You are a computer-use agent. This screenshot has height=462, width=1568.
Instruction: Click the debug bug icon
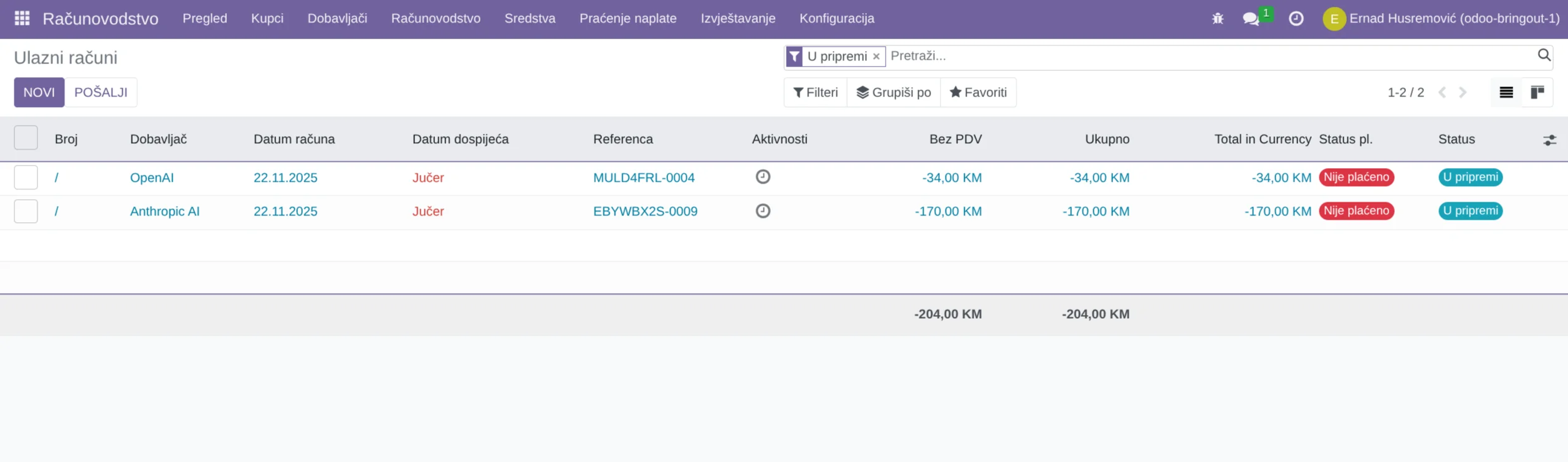(1217, 19)
